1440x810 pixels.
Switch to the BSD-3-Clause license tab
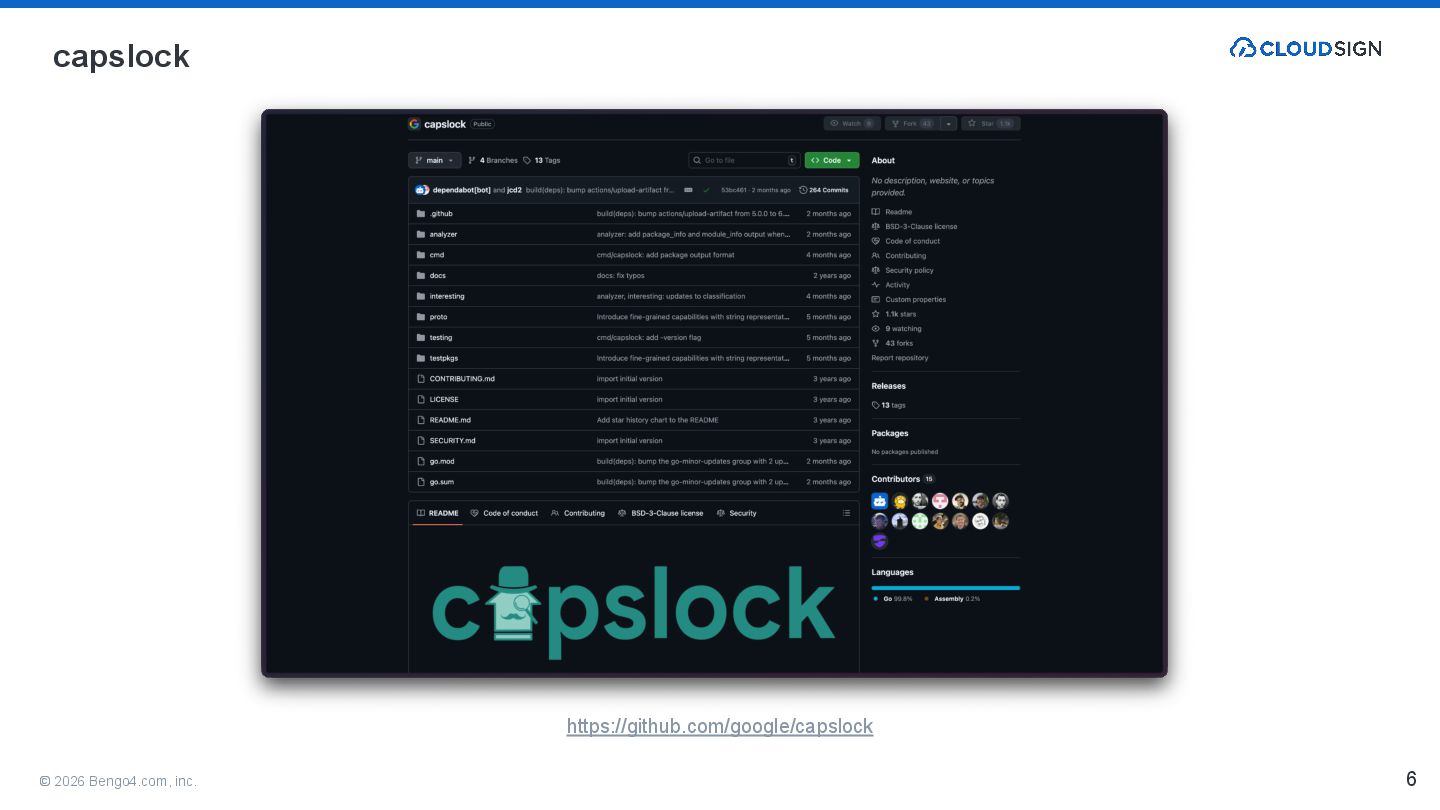pyautogui.click(x=661, y=513)
